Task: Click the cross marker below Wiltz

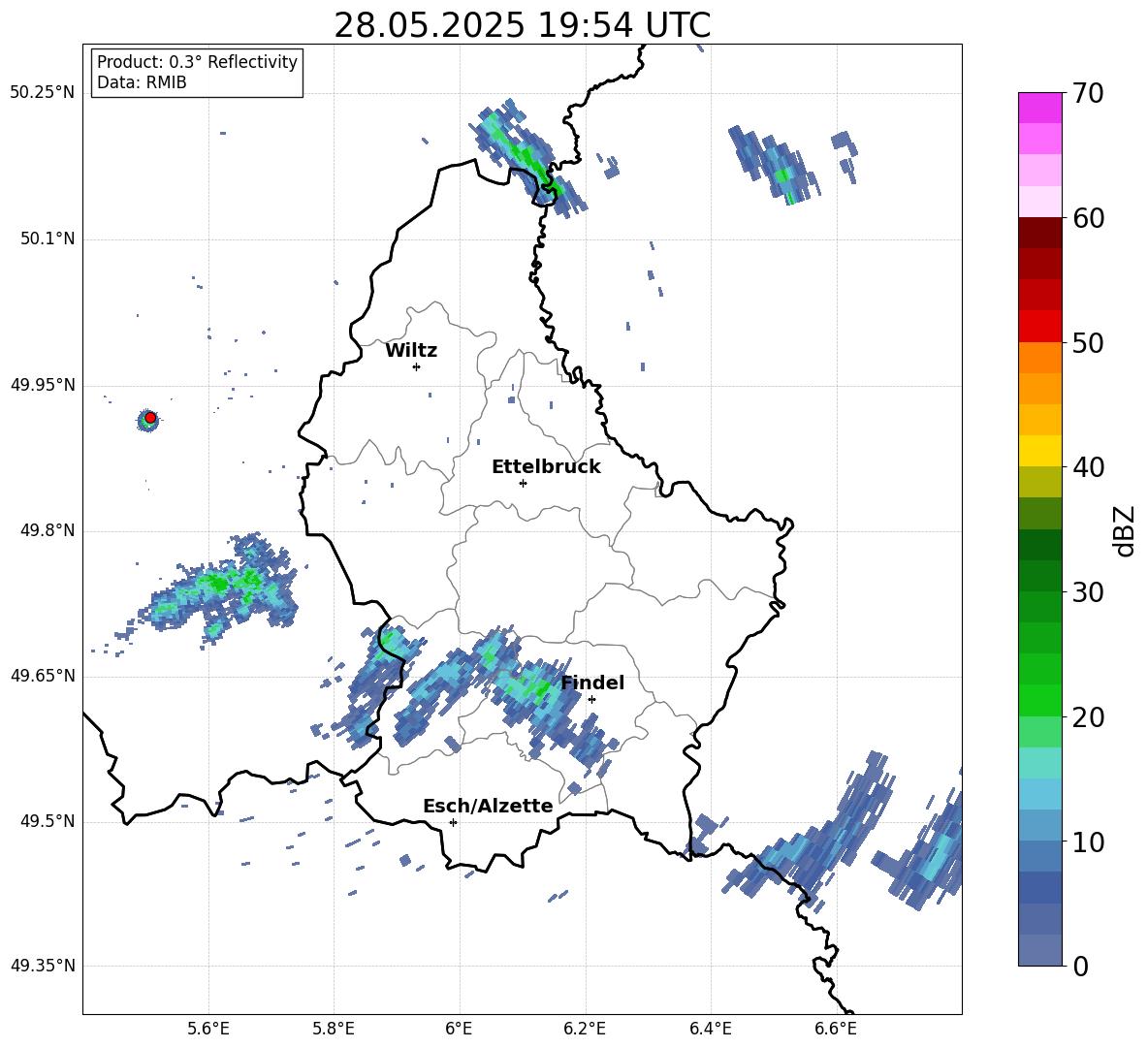Action: coord(416,366)
